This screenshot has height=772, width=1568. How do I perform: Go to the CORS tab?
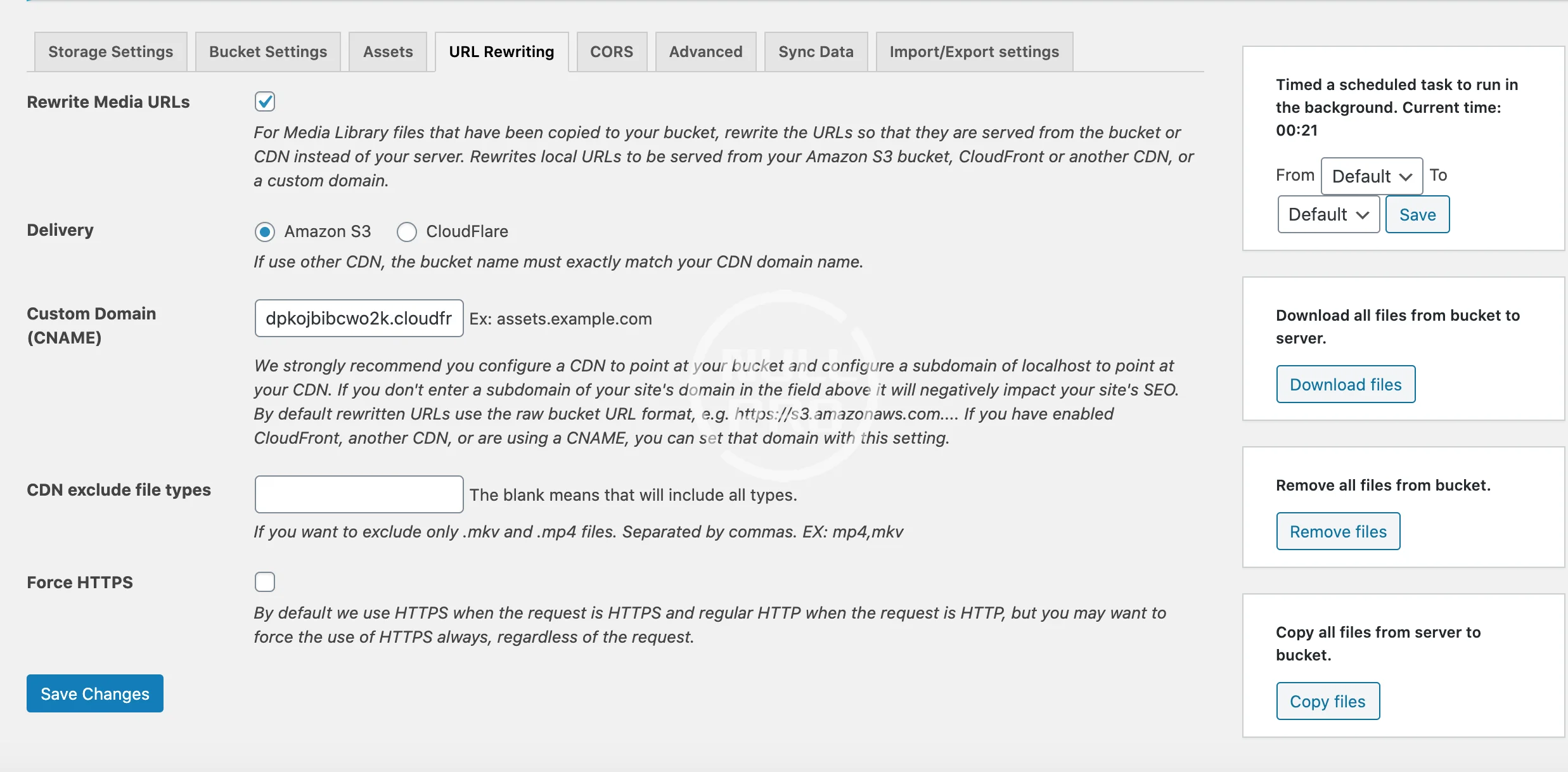[x=612, y=52]
